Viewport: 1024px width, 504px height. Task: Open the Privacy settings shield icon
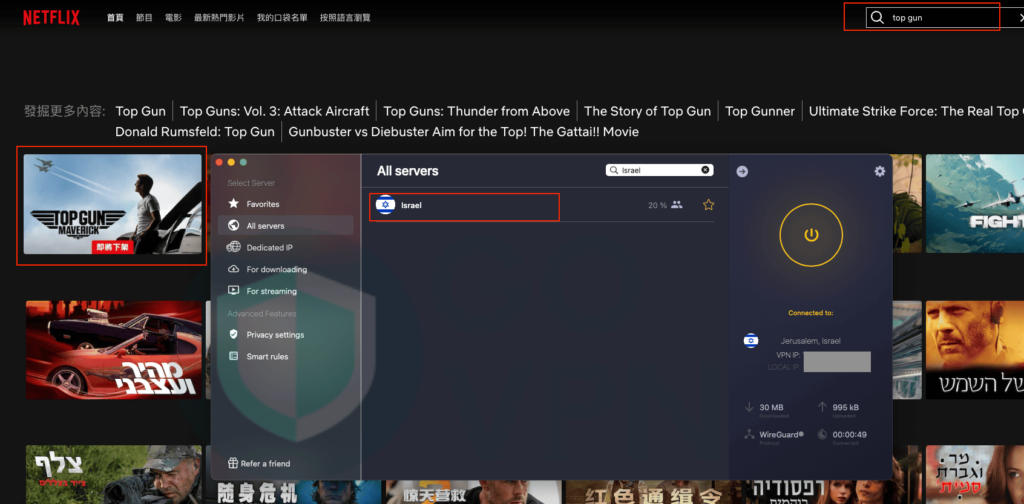tap(233, 334)
